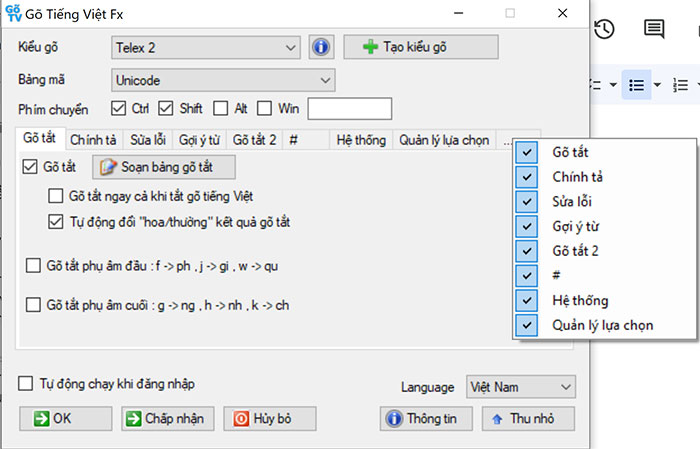Viewport: 700px width, 449px height.
Task: Click the blue info icon beside Telex 2
Action: click(321, 47)
